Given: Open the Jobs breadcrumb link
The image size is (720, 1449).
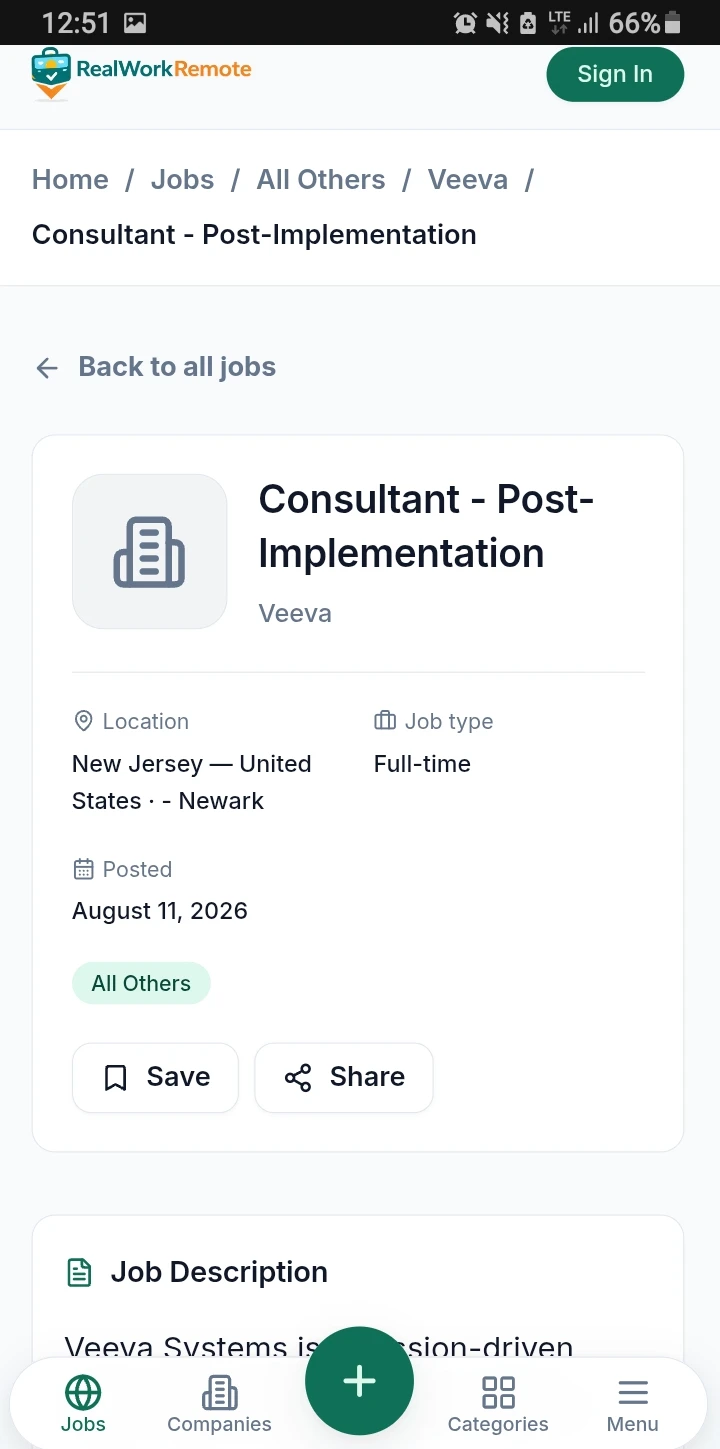Looking at the screenshot, I should 182,180.
